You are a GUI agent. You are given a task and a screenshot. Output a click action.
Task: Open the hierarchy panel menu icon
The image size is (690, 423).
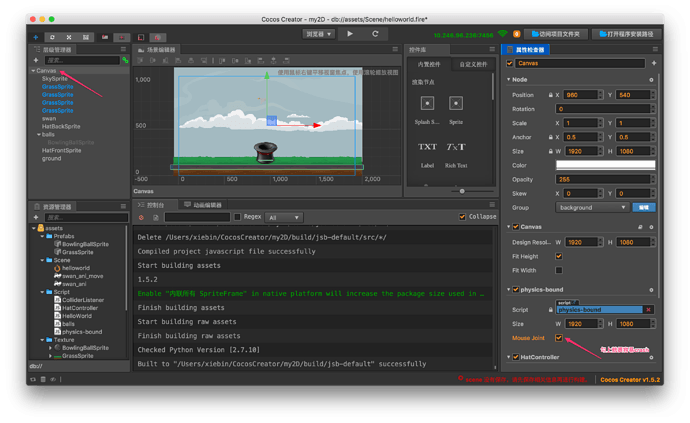[x=123, y=49]
